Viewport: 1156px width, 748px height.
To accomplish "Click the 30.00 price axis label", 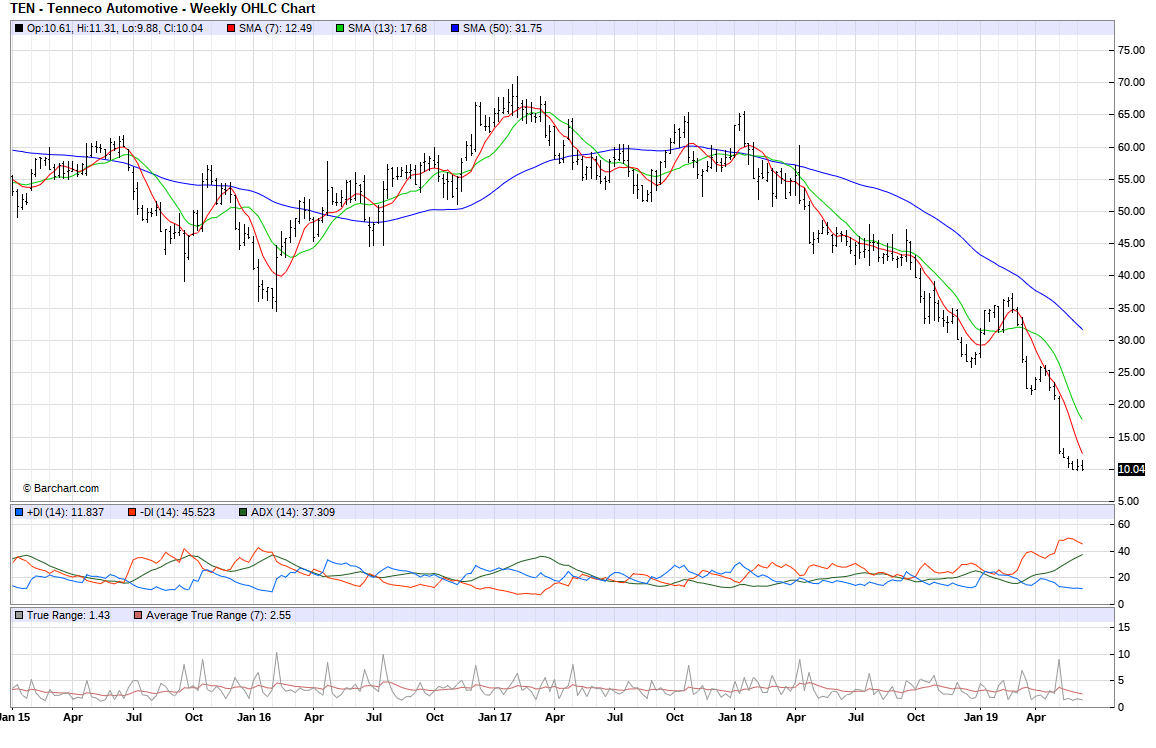I will 1132,340.
